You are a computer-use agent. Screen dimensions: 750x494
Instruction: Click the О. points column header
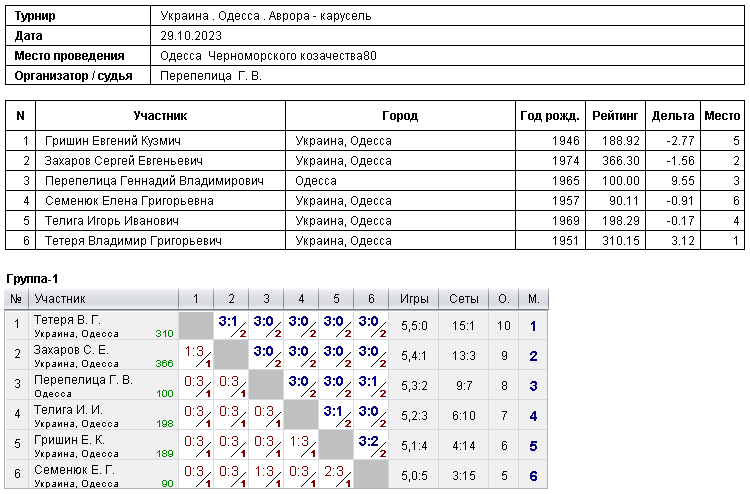(504, 299)
